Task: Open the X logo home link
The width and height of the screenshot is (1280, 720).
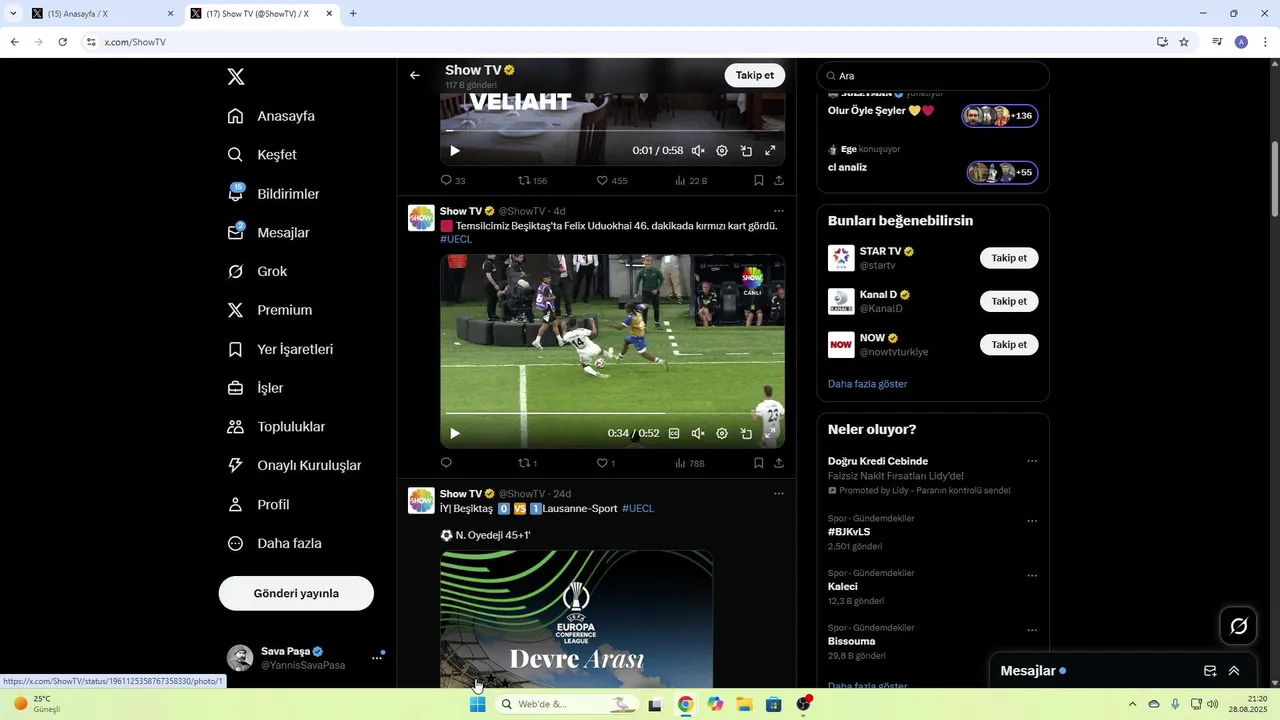Action: [235, 77]
